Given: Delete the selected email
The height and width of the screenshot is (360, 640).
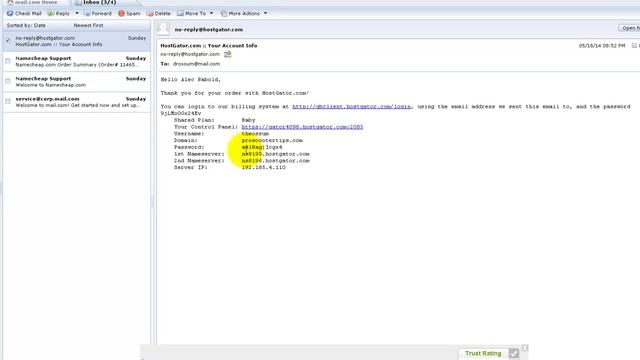Looking at the screenshot, I should [x=158, y=13].
